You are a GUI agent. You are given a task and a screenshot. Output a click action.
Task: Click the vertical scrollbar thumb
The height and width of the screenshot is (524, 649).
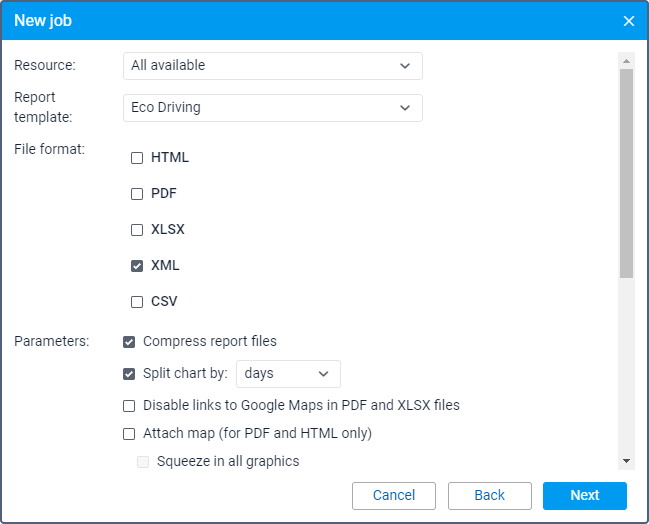click(626, 172)
